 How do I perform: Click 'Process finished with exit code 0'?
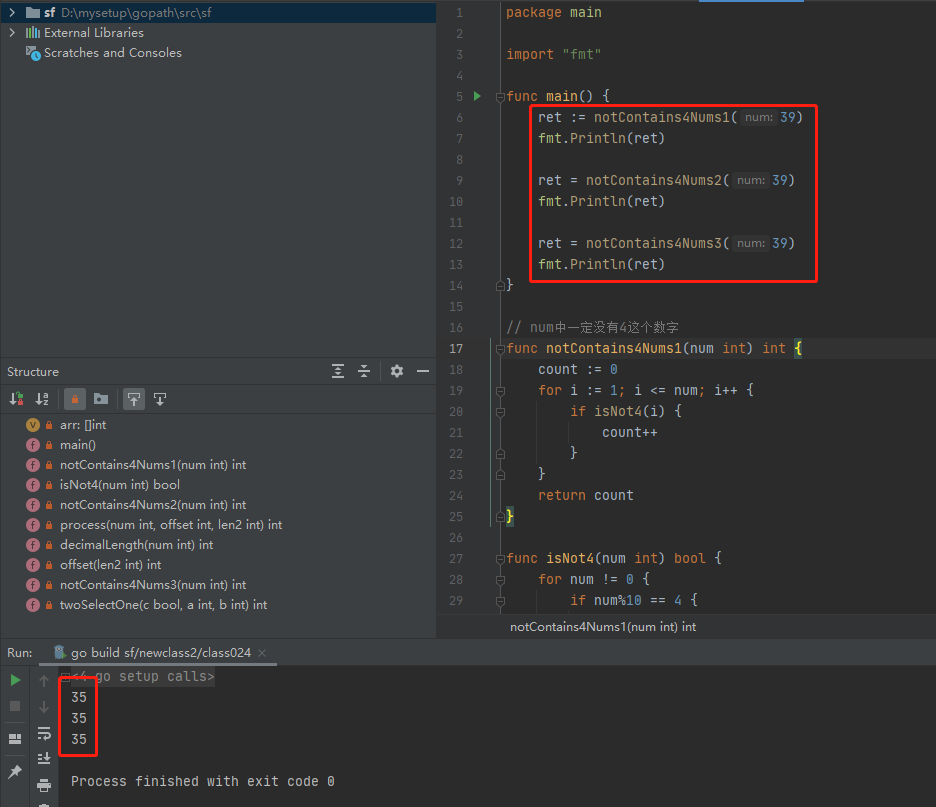click(203, 781)
